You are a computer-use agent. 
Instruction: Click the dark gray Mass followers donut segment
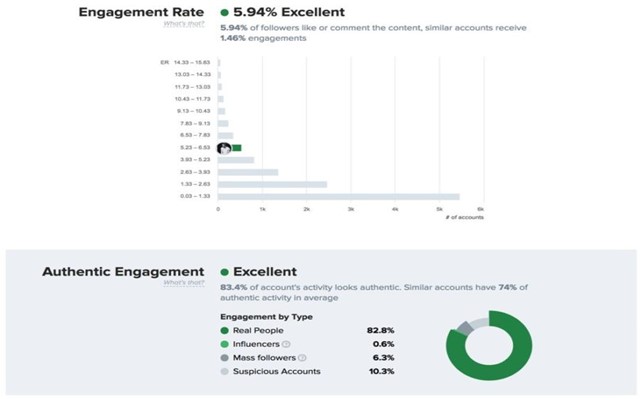[465, 327]
